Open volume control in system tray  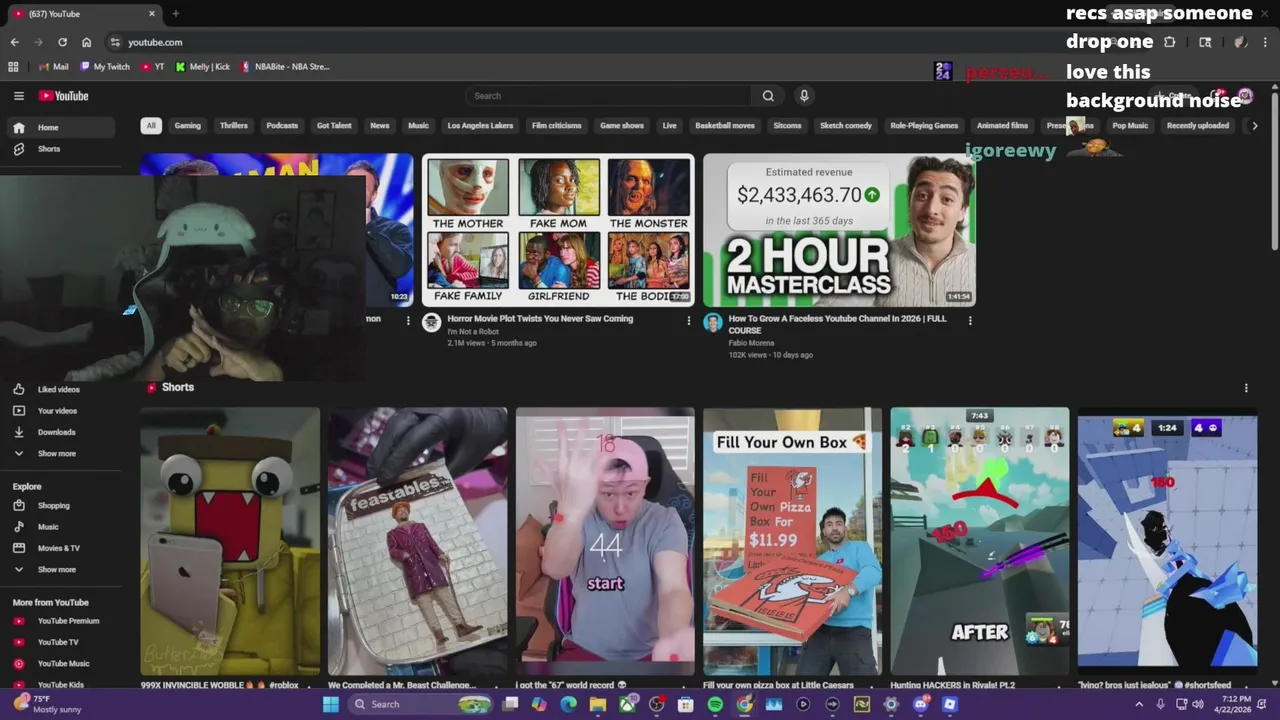click(1198, 704)
